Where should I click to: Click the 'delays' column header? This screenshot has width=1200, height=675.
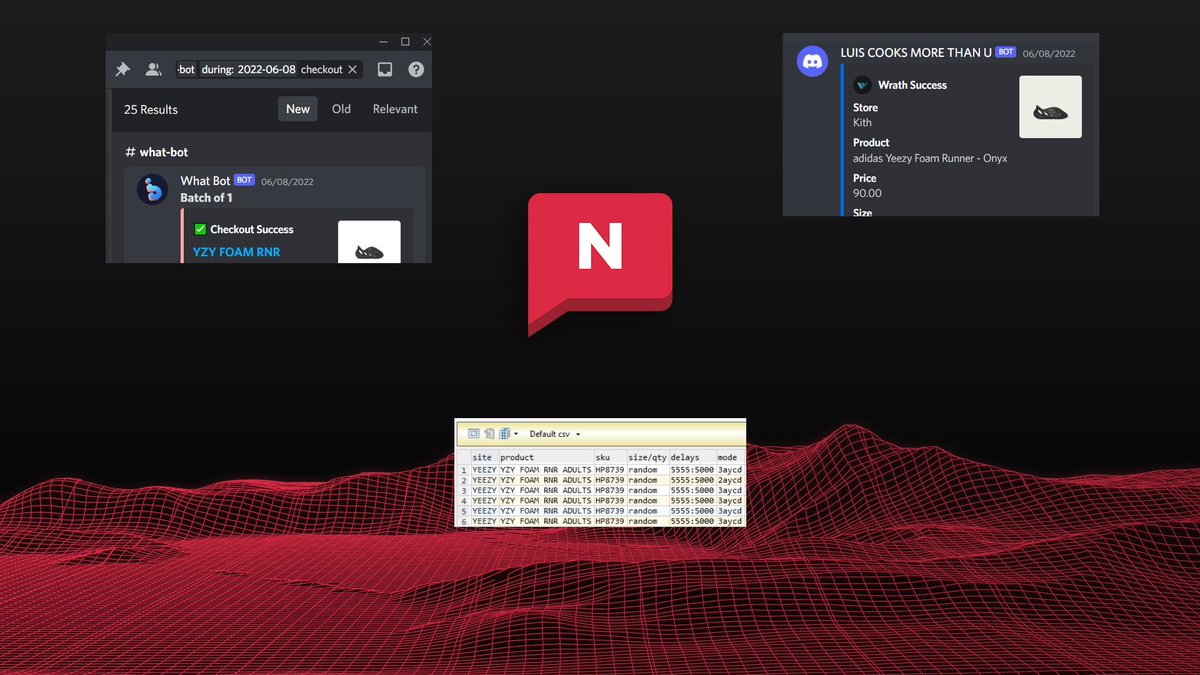point(692,457)
